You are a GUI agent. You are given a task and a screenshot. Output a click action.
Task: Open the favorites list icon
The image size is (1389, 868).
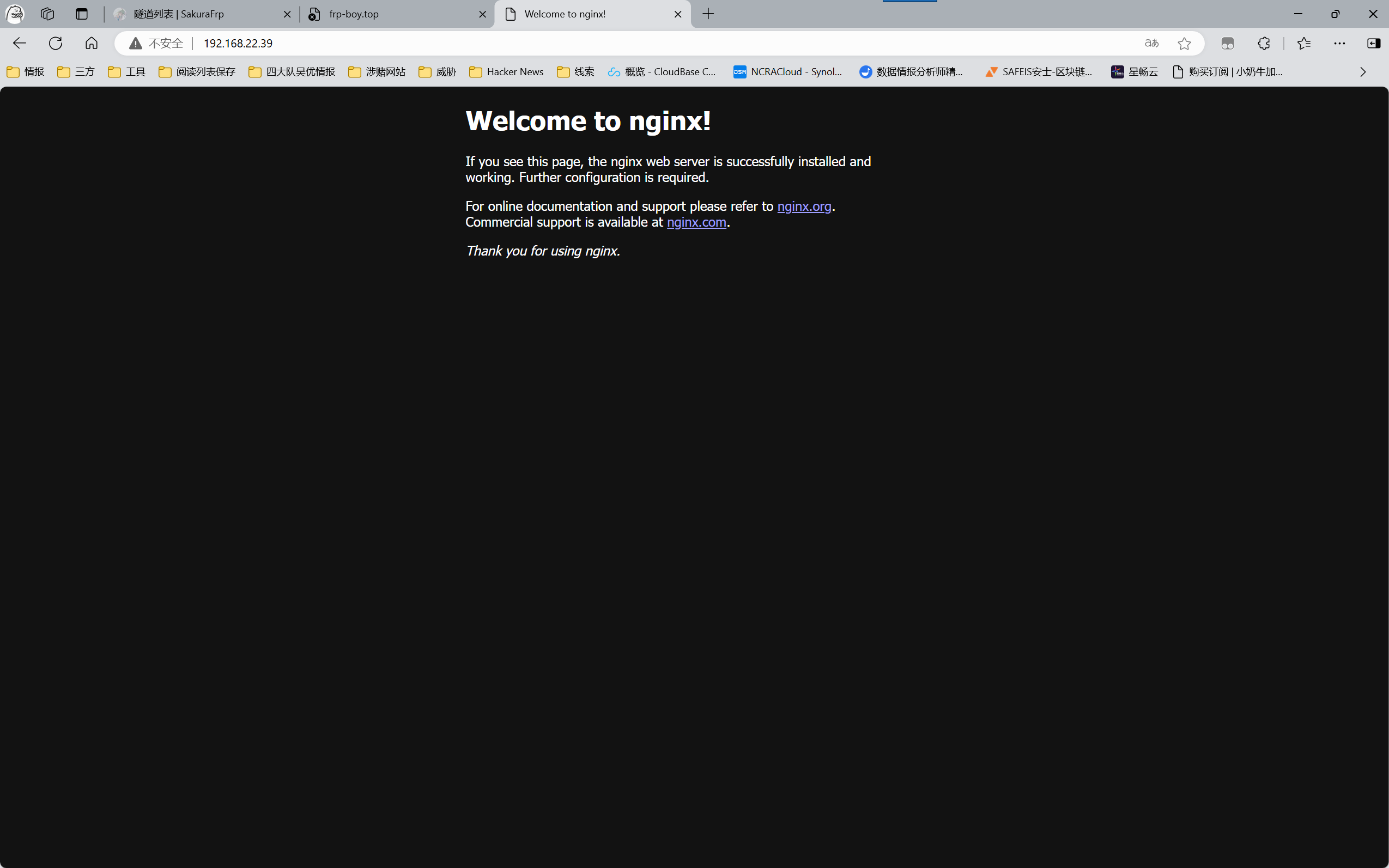[1304, 43]
